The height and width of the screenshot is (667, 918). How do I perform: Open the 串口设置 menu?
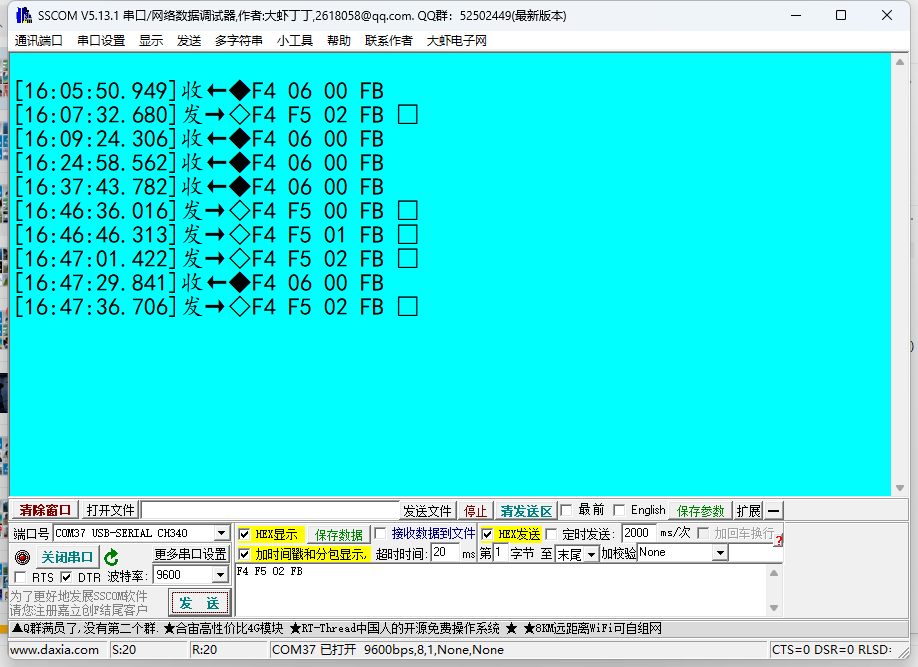point(100,42)
